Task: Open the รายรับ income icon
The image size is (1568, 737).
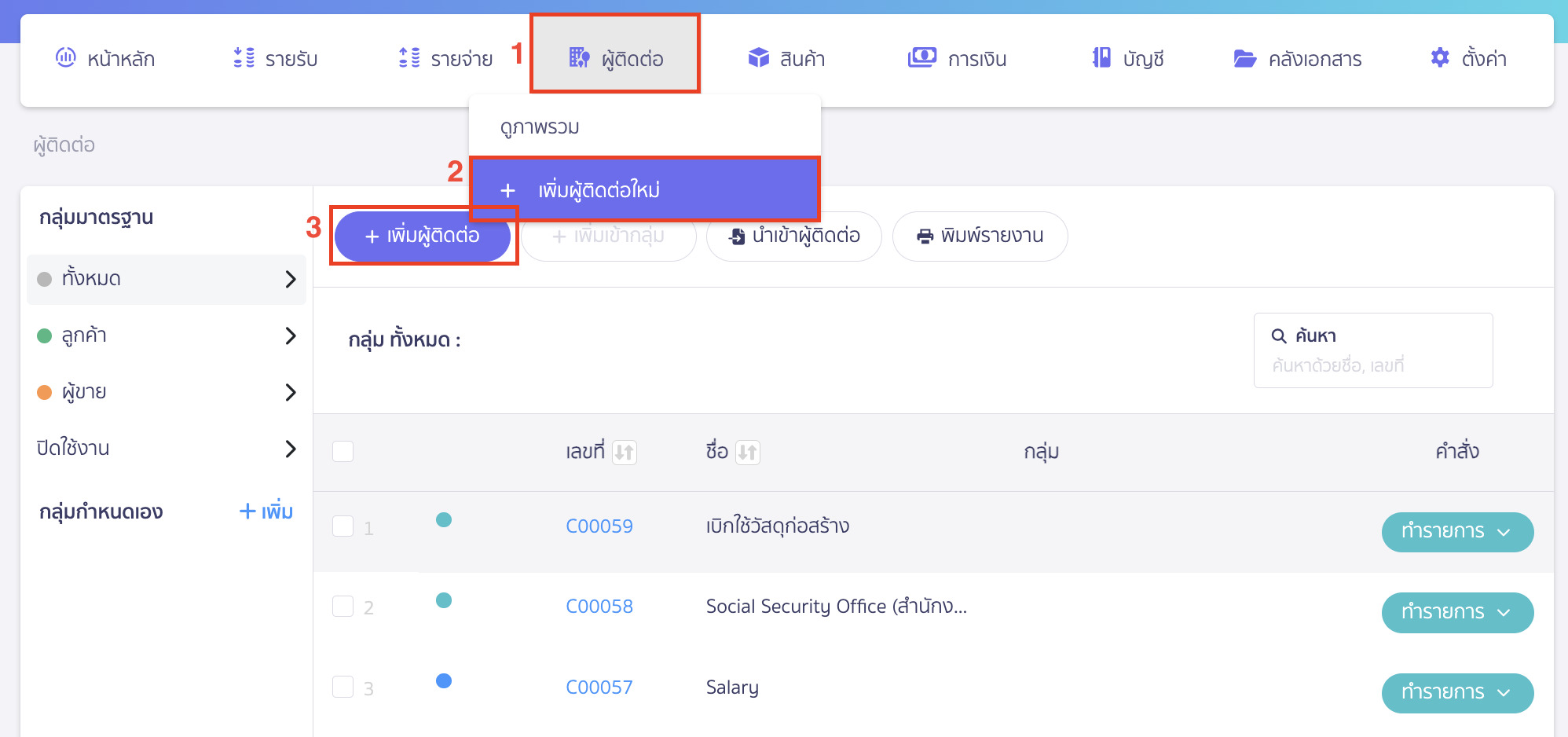Action: click(244, 57)
